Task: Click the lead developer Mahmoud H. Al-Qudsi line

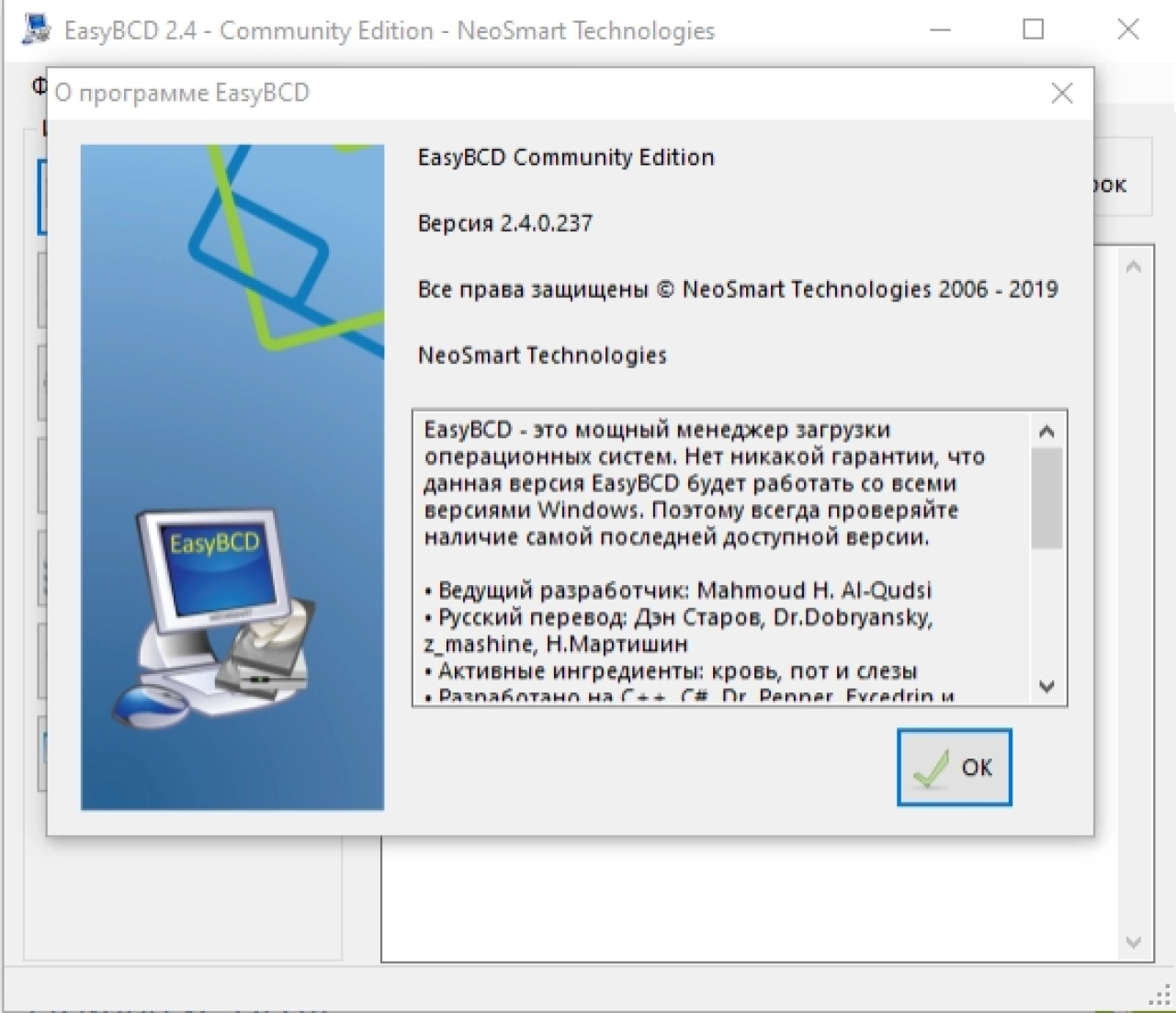Action: [678, 590]
